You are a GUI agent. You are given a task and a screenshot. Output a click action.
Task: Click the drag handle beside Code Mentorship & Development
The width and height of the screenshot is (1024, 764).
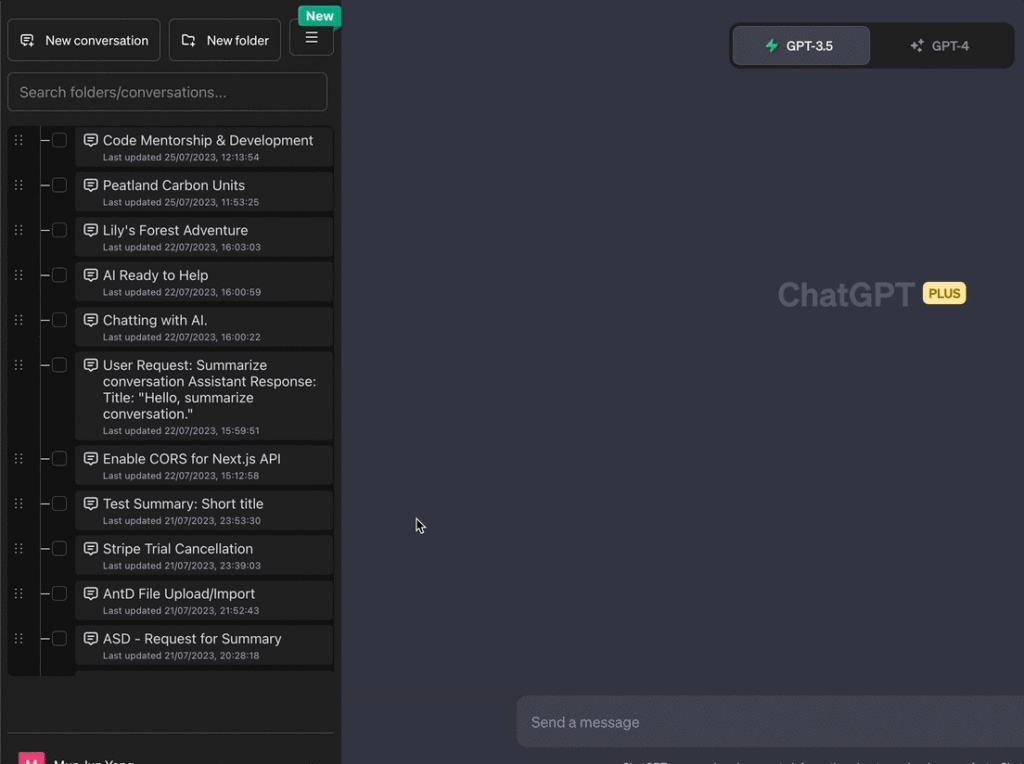pyautogui.click(x=18, y=140)
